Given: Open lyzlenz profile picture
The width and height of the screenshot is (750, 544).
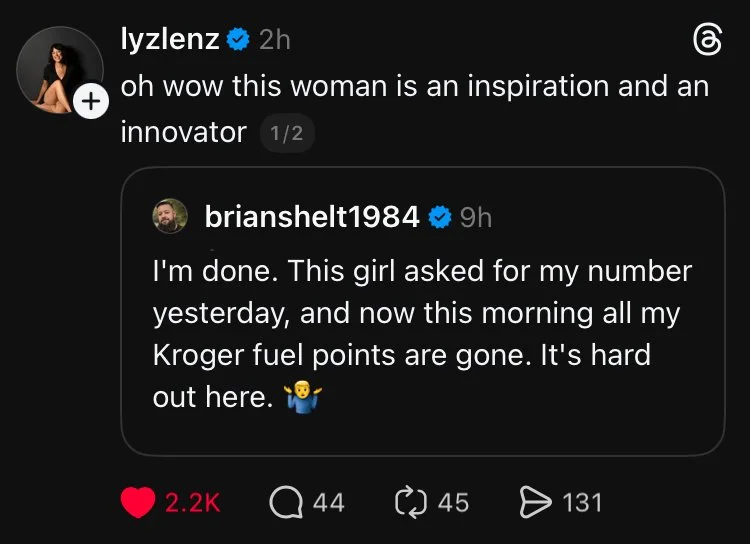Looking at the screenshot, I should coord(60,70).
